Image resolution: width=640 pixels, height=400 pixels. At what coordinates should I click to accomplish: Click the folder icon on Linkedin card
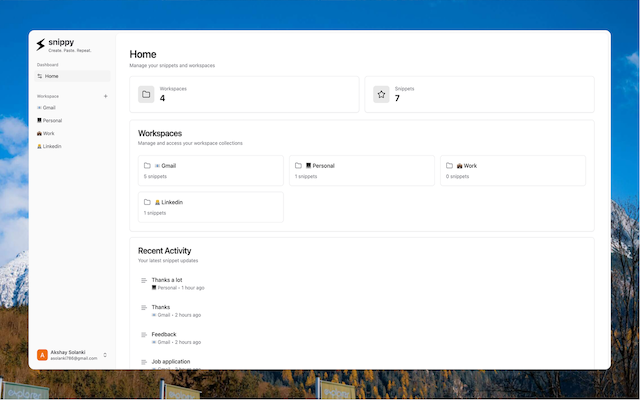[147, 202]
